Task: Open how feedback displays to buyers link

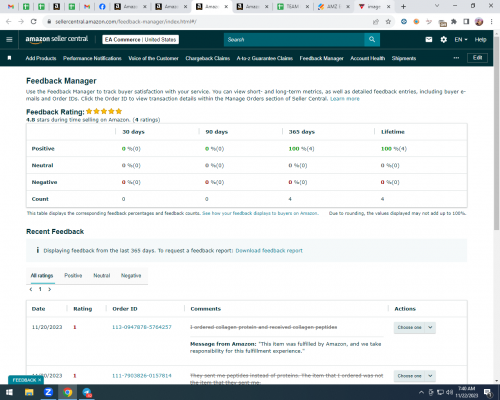Action: click(x=260, y=213)
